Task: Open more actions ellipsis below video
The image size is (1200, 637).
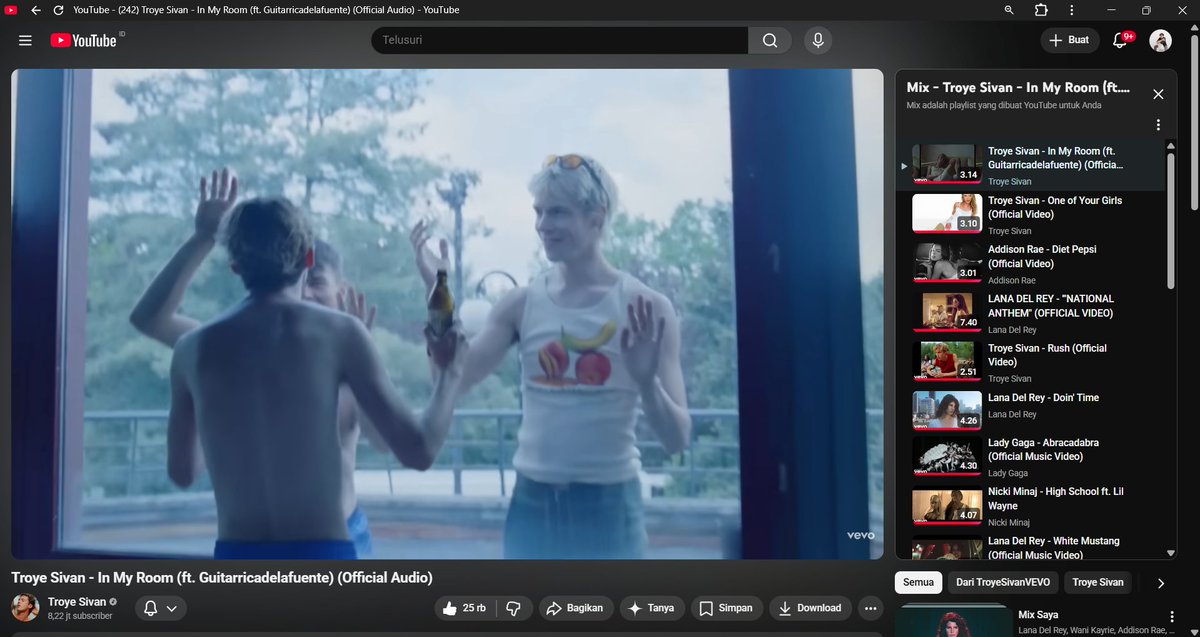Action: tap(871, 608)
